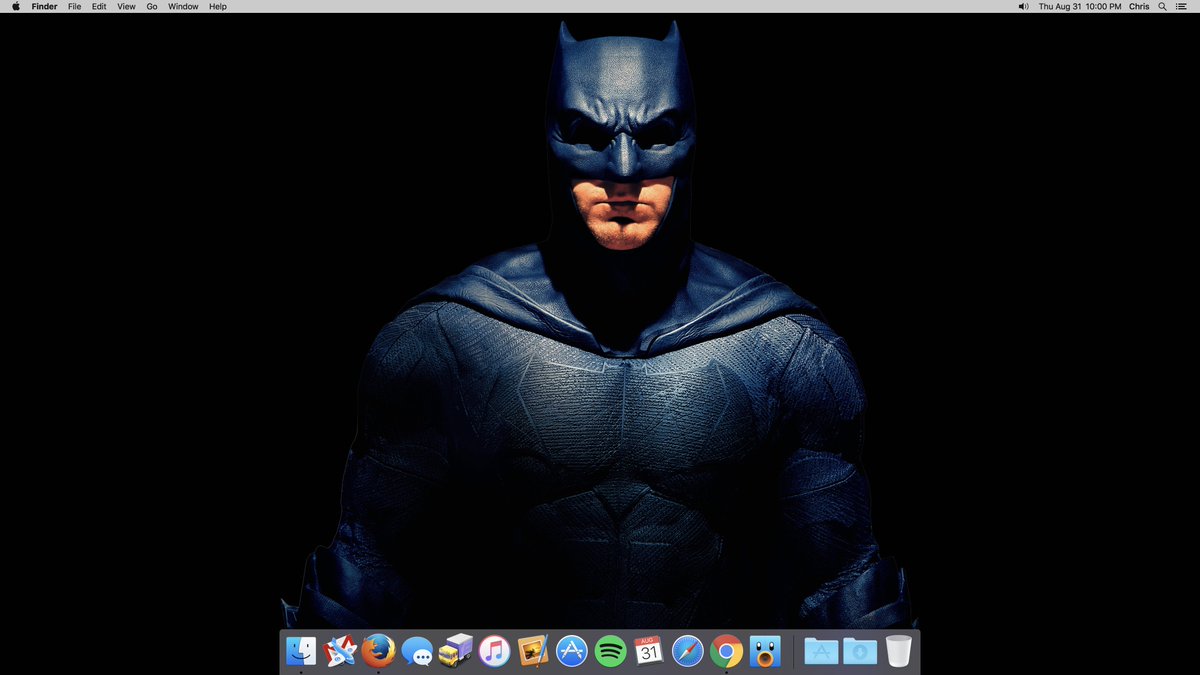Open the Finder menu
The width and height of the screenshot is (1200, 675).
click(44, 6)
